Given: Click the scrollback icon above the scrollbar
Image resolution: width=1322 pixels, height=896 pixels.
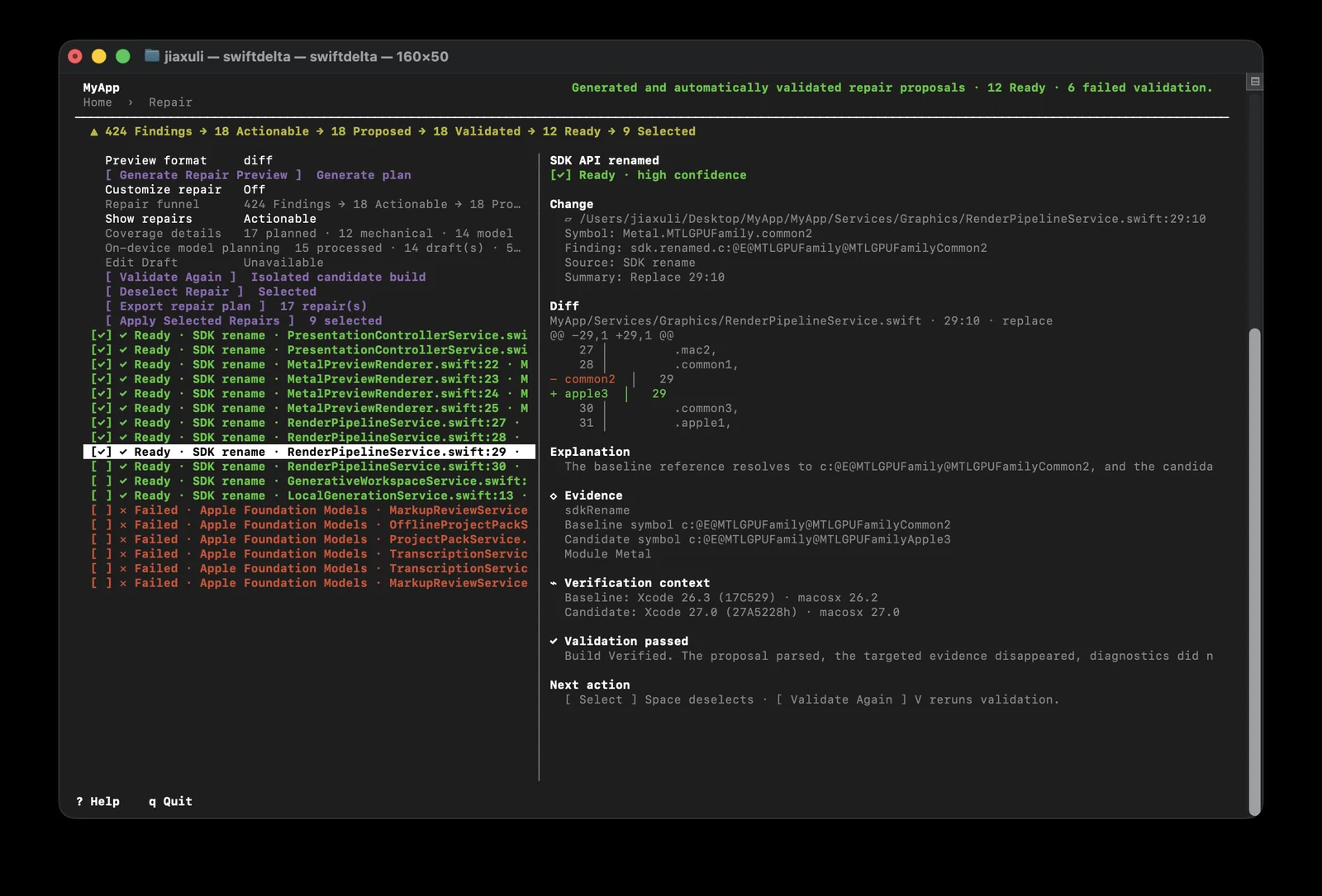Looking at the screenshot, I should [1254, 82].
